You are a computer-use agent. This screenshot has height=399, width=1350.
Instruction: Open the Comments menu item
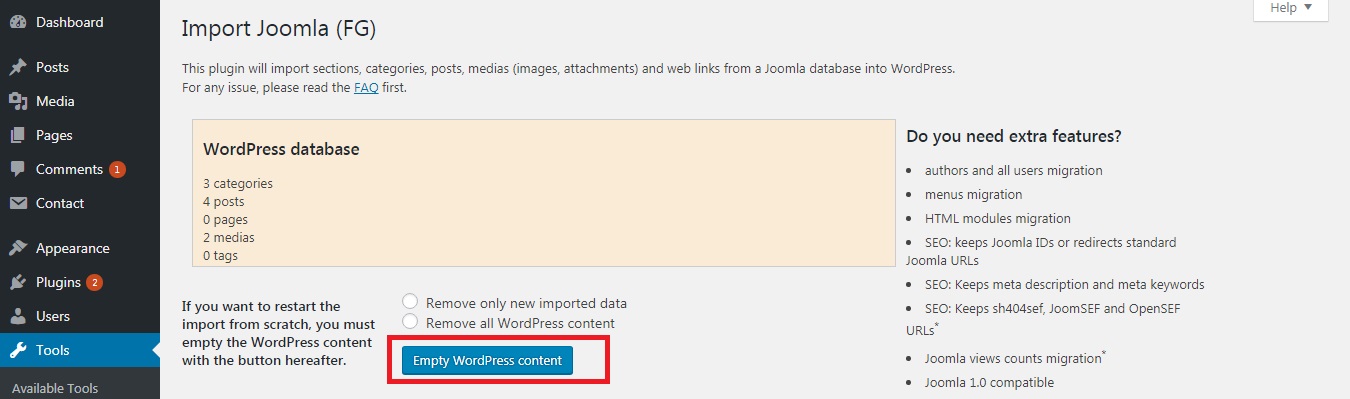point(69,169)
